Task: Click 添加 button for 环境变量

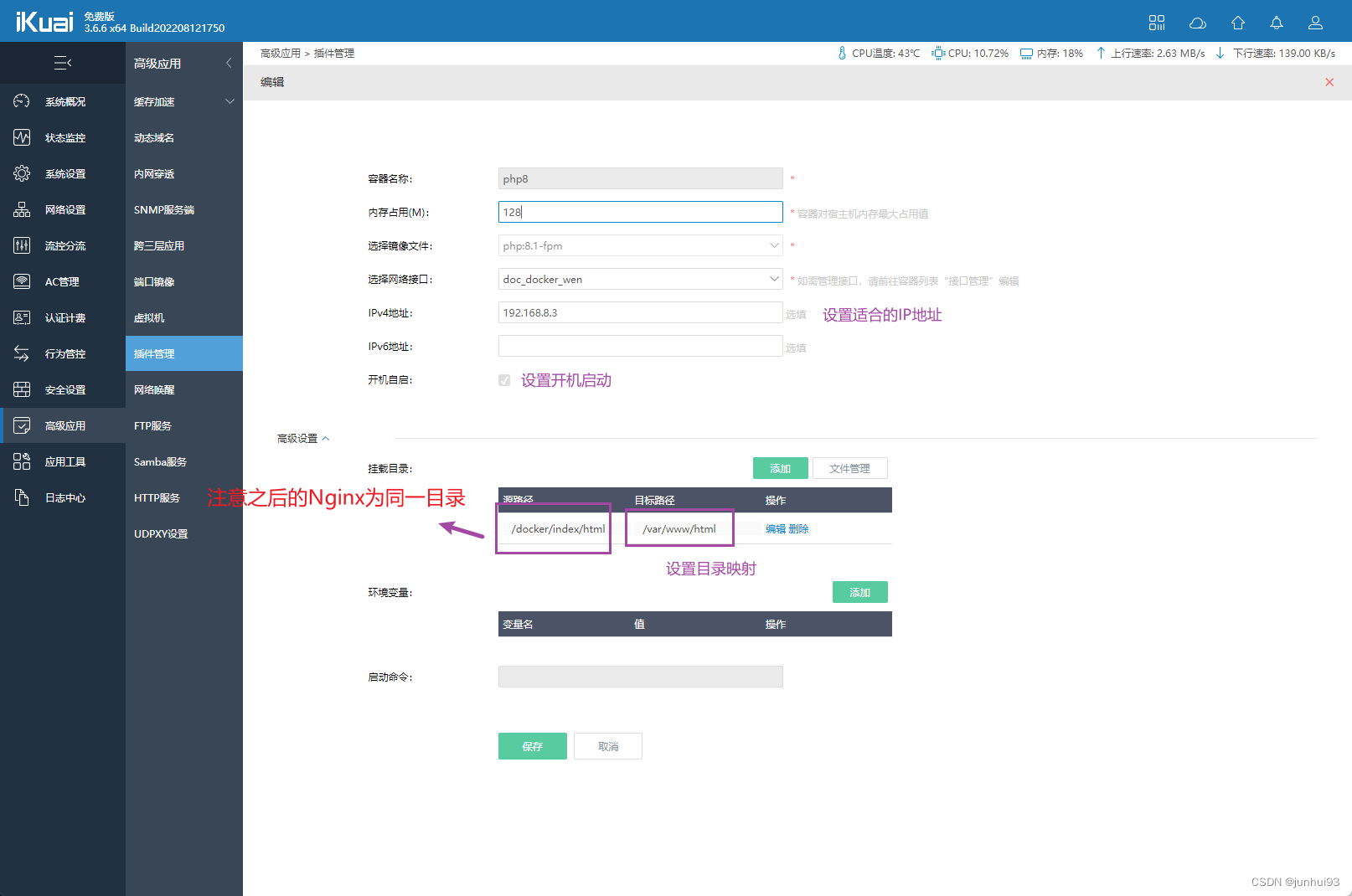Action: (x=860, y=592)
